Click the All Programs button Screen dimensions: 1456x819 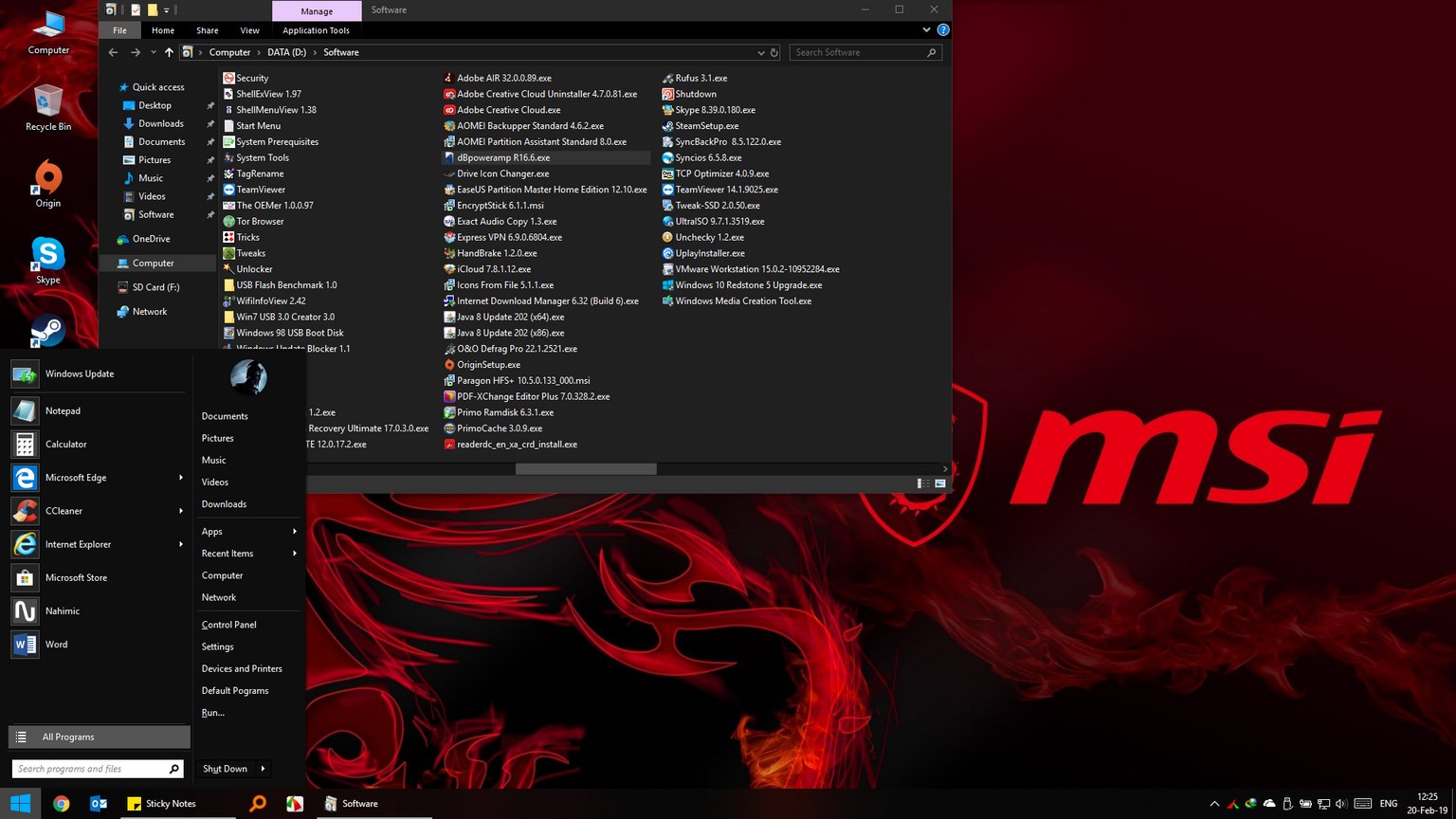coord(99,737)
